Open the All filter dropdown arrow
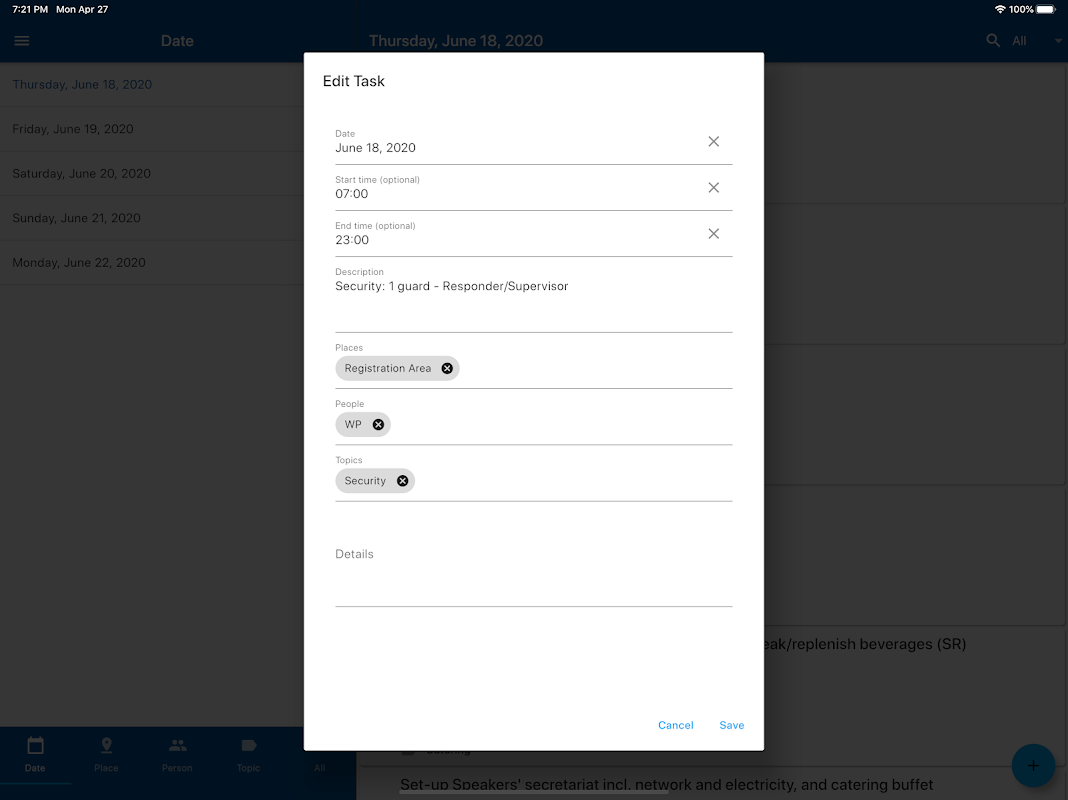 tap(1058, 41)
